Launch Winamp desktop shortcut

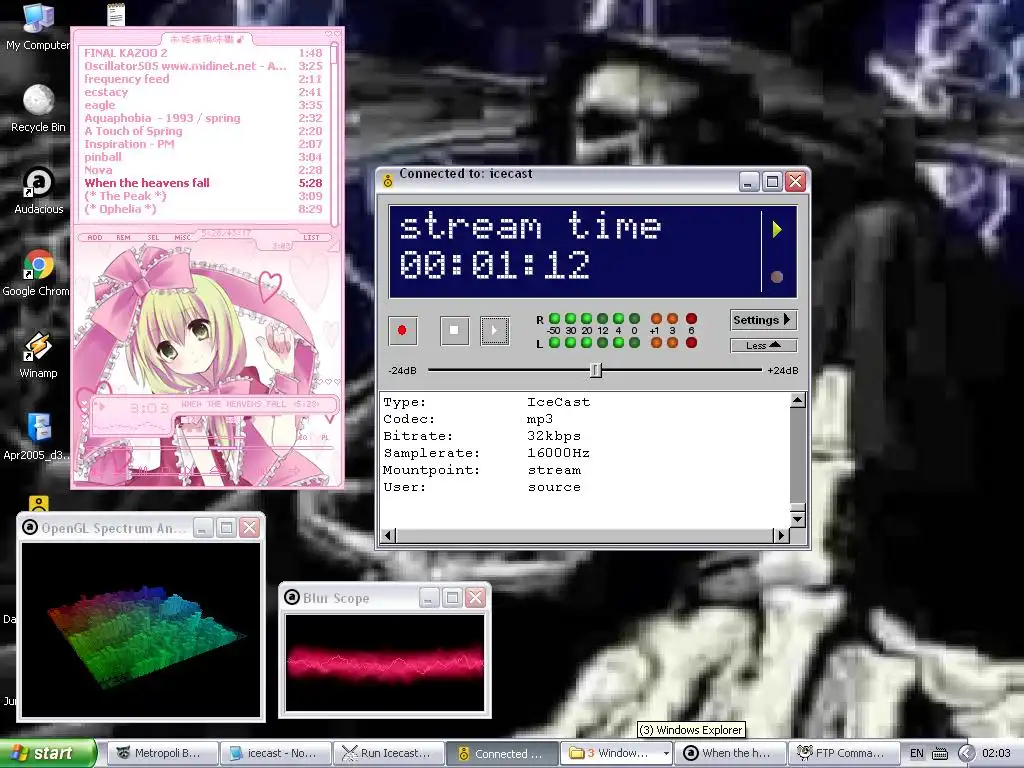pos(38,355)
